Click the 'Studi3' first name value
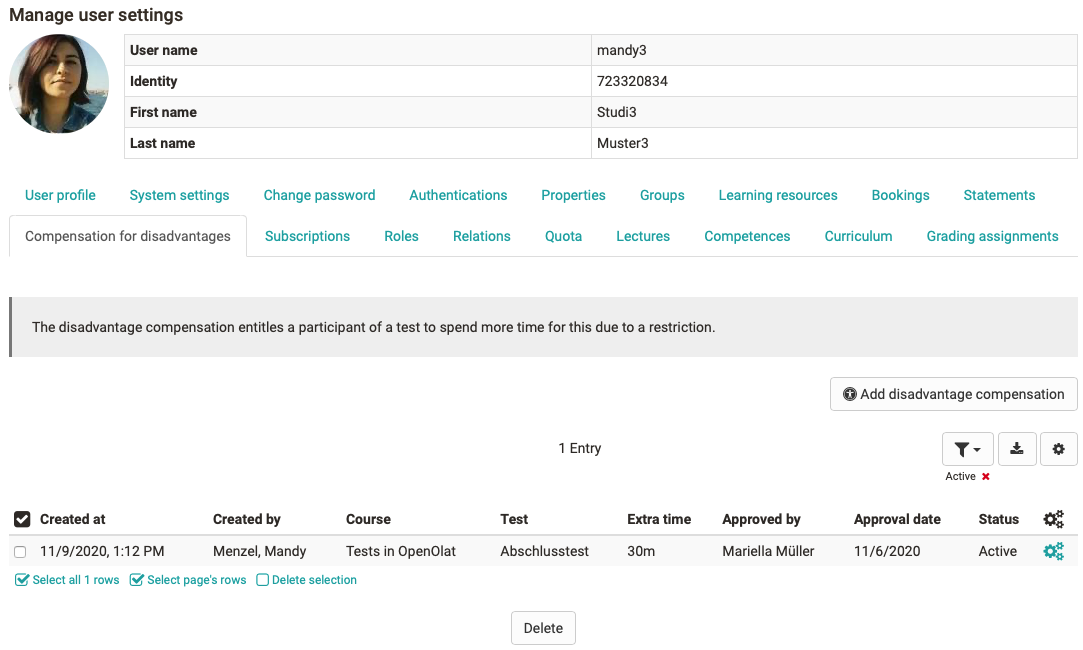1083x650 pixels. 616,113
